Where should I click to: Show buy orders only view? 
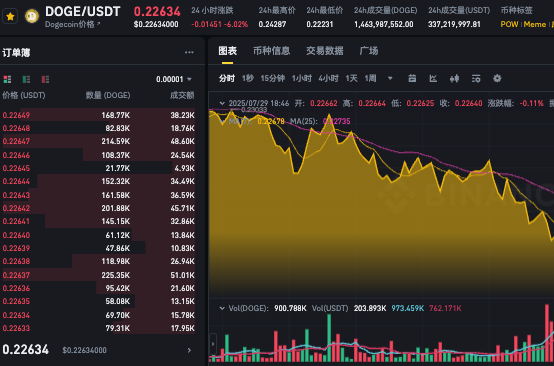click(x=26, y=79)
